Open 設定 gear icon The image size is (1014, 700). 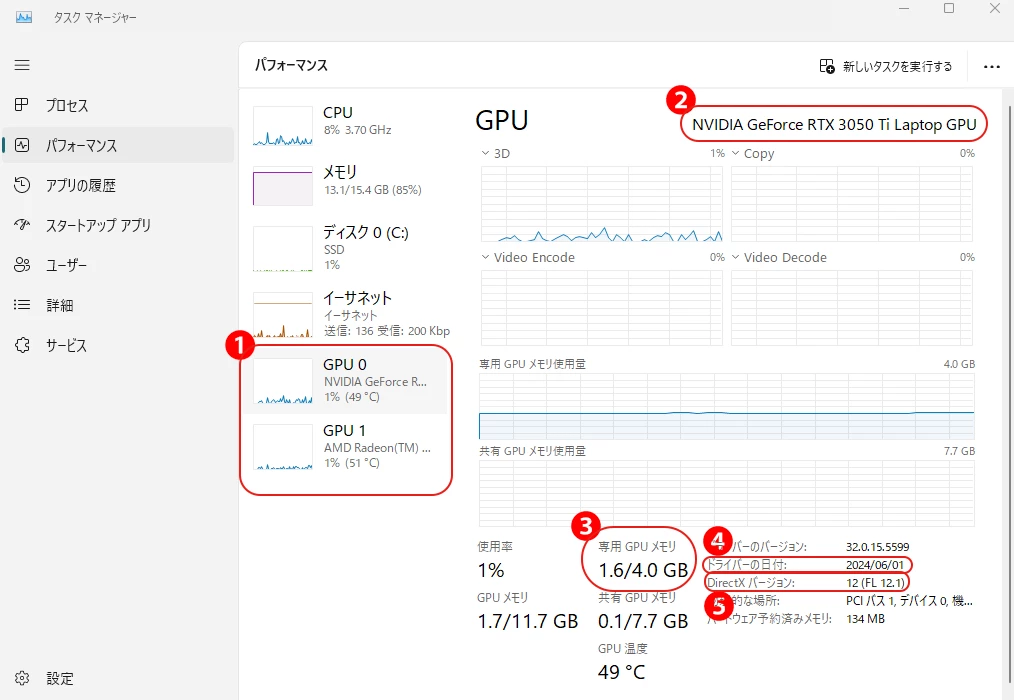[22, 678]
